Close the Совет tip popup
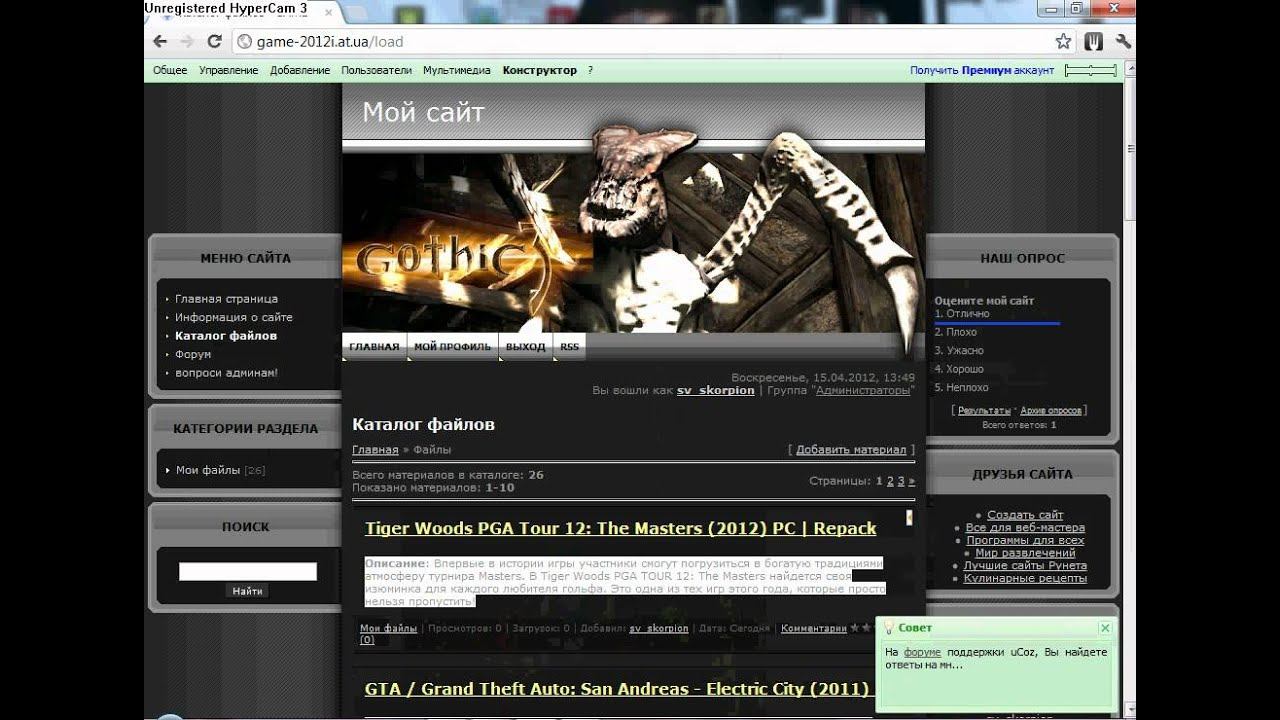 [x=1104, y=628]
